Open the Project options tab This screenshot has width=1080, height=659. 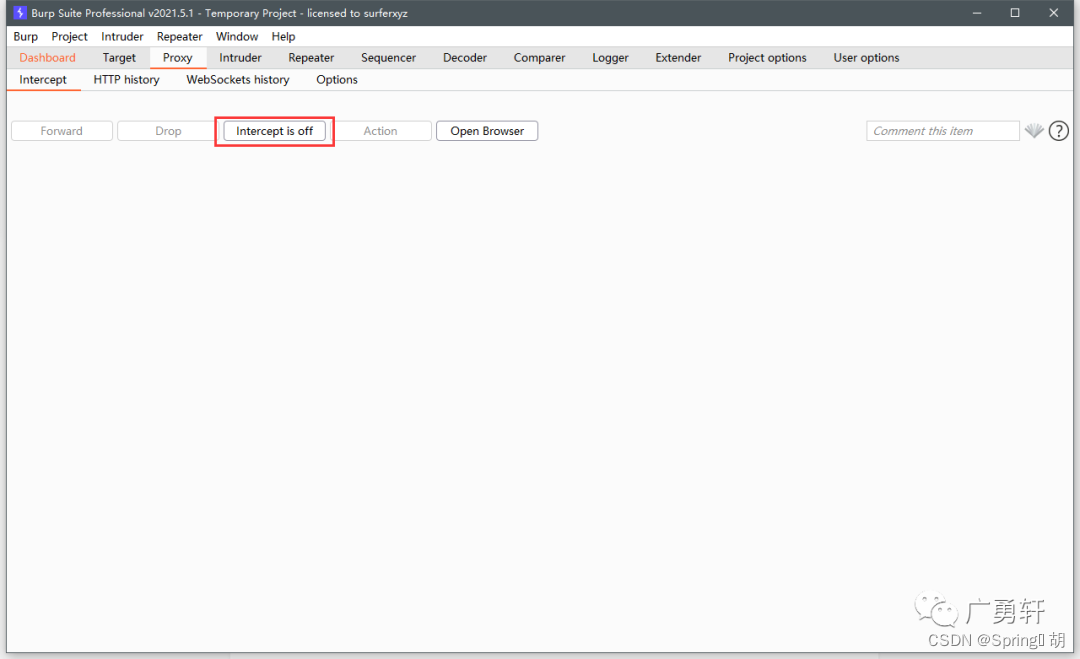click(767, 58)
